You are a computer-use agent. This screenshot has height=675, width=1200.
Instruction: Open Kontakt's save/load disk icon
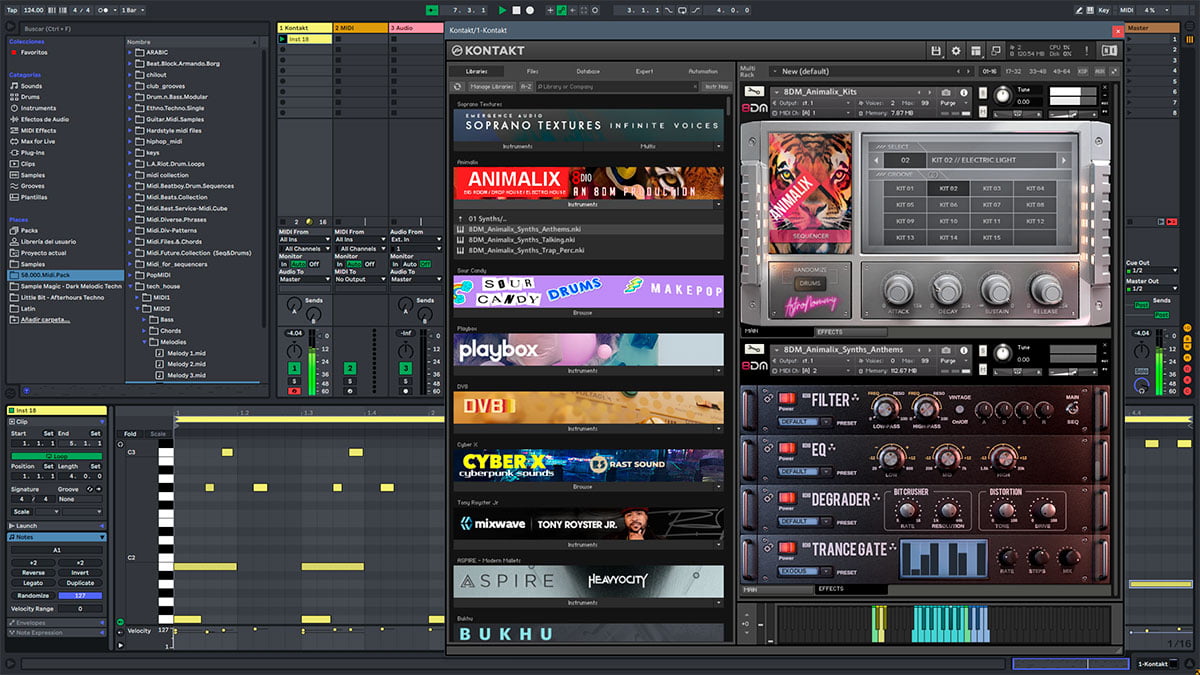[x=936, y=50]
